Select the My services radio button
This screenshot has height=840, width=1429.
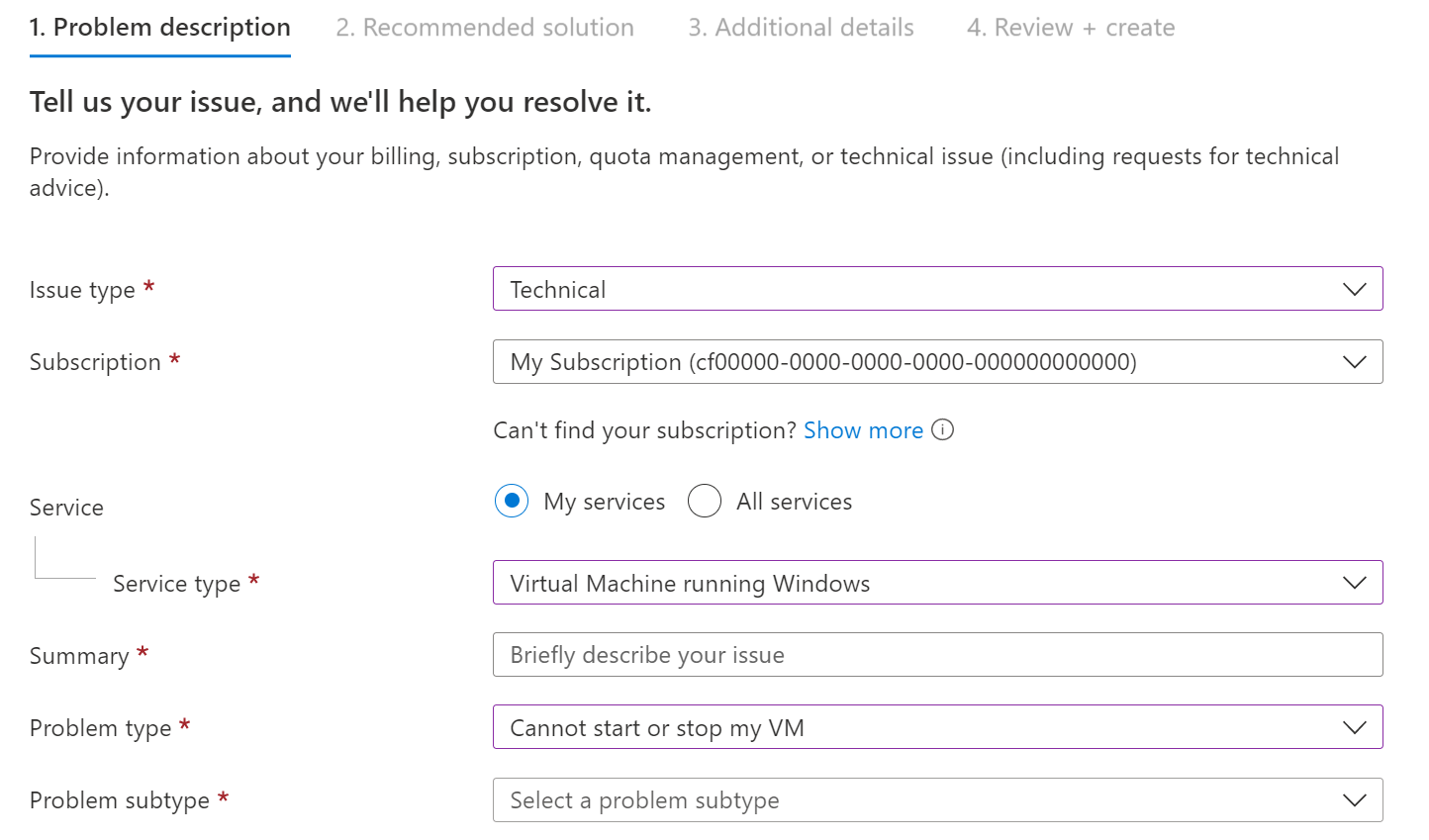(511, 501)
